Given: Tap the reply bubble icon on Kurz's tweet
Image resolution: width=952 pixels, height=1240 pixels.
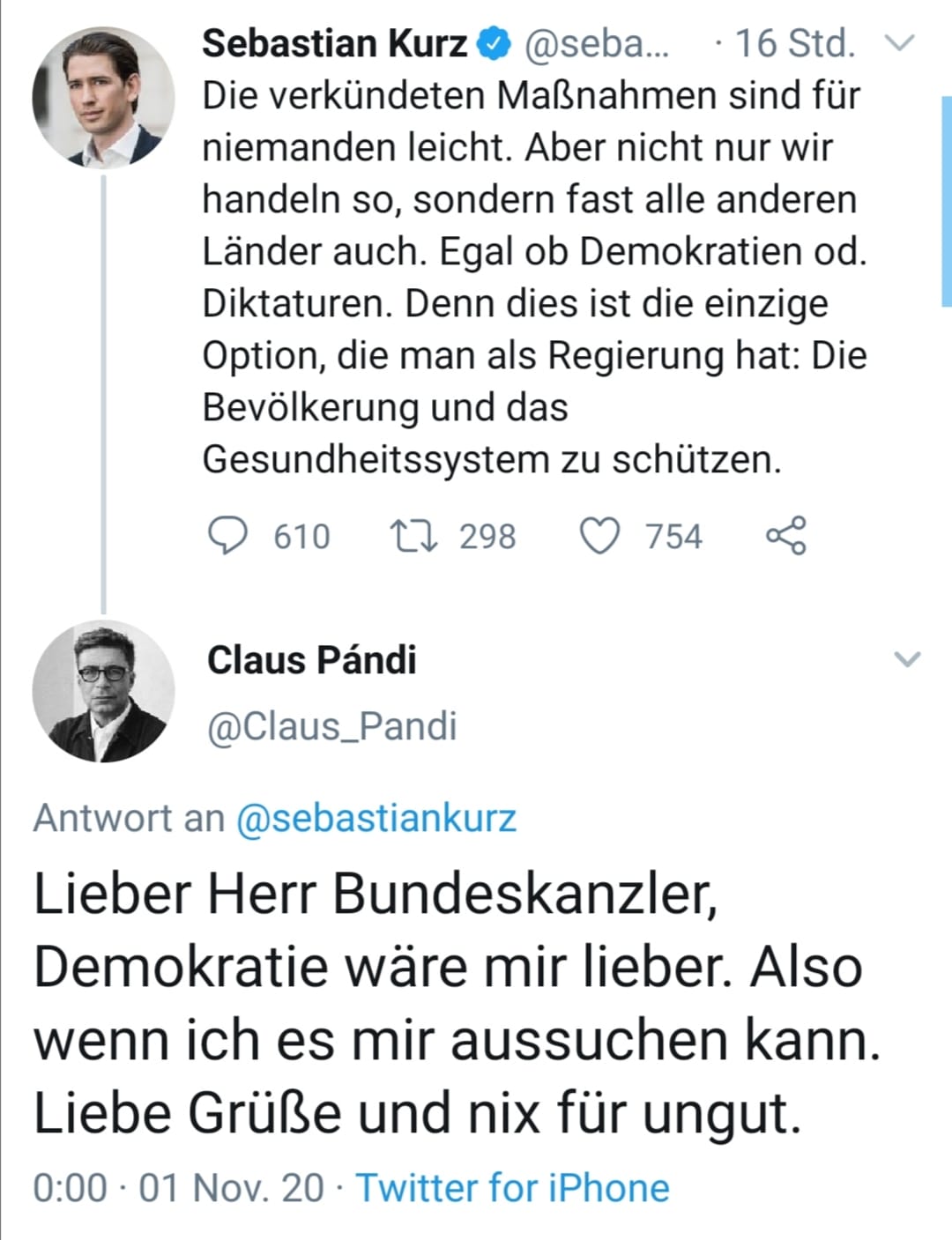Looking at the screenshot, I should (x=227, y=536).
